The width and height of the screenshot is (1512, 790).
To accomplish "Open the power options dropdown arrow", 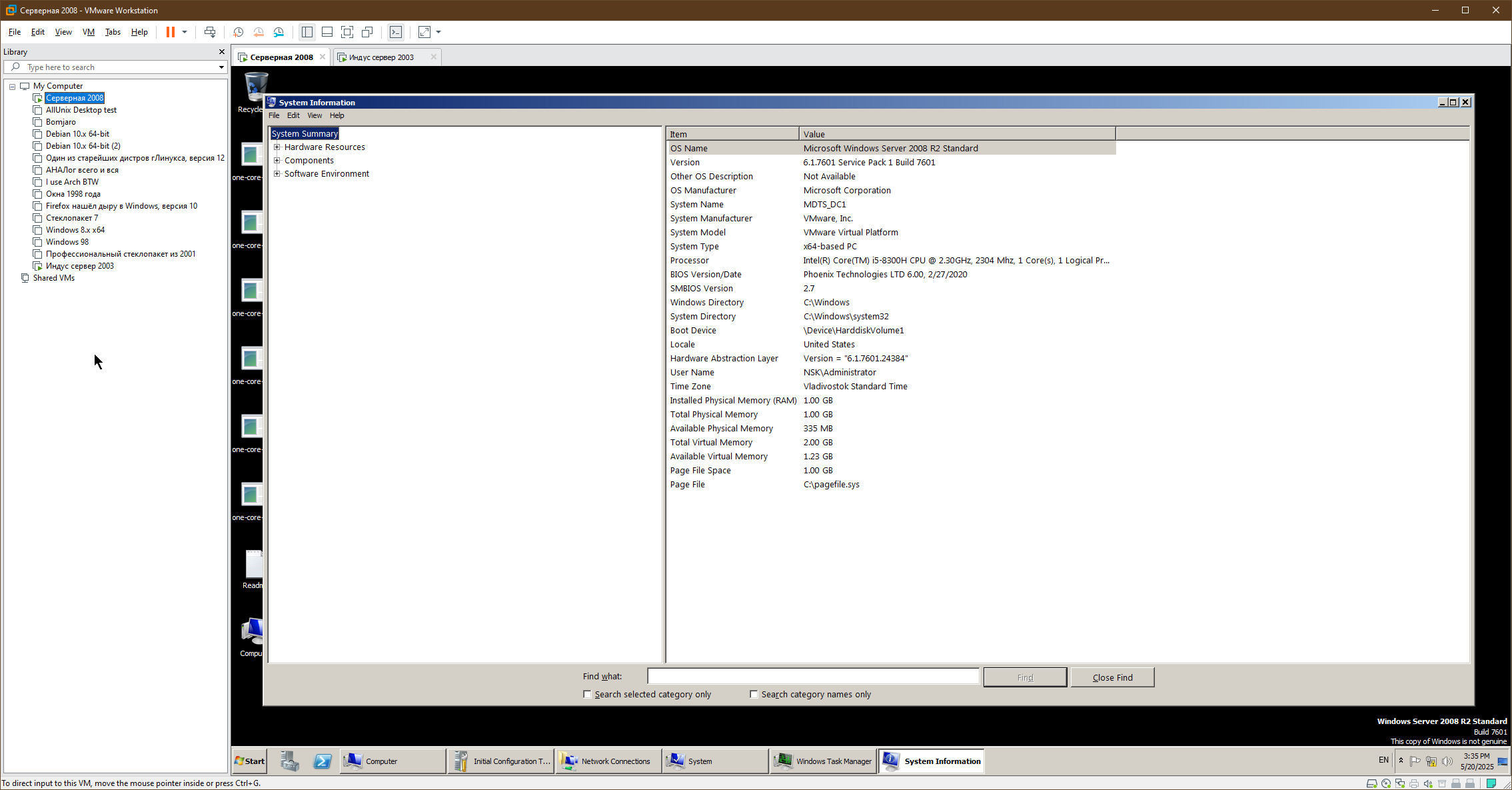I will pyautogui.click(x=185, y=32).
